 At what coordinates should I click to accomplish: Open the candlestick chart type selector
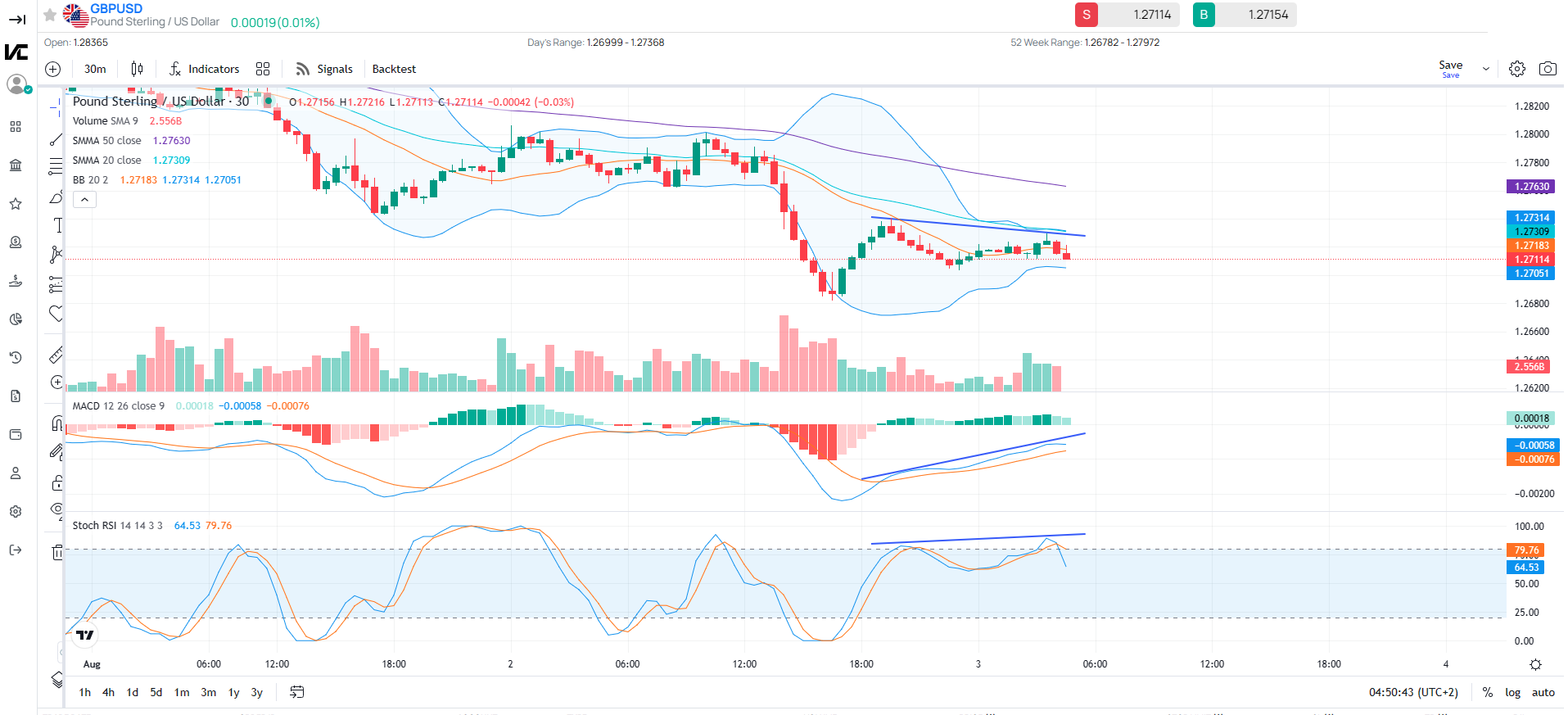(x=137, y=69)
